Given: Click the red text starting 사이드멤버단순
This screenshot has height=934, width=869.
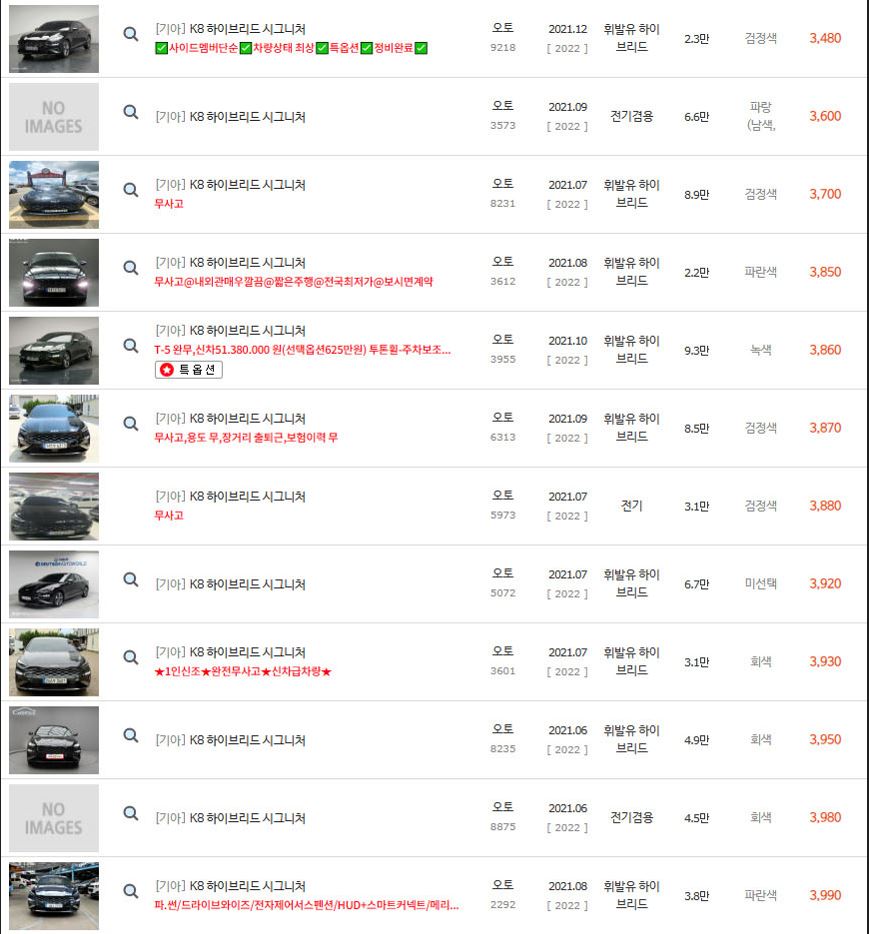Looking at the screenshot, I should 291,48.
